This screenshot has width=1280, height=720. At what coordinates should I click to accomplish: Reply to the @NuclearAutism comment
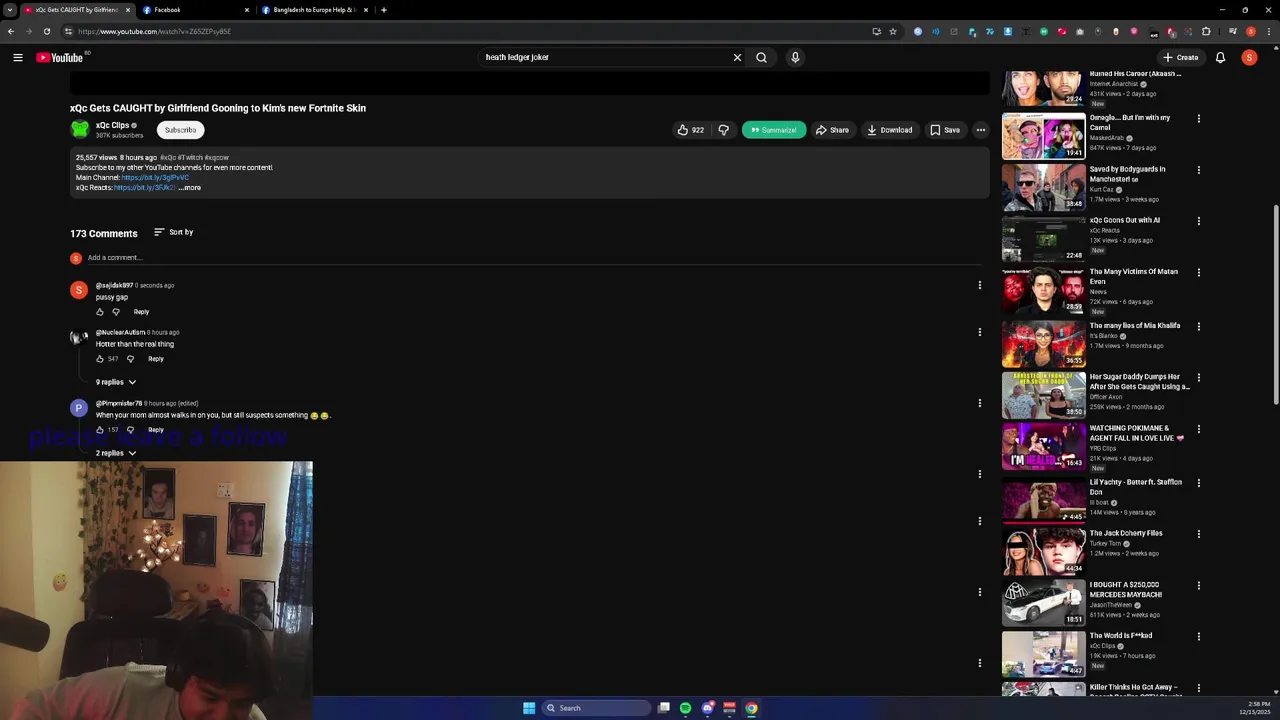coord(156,359)
